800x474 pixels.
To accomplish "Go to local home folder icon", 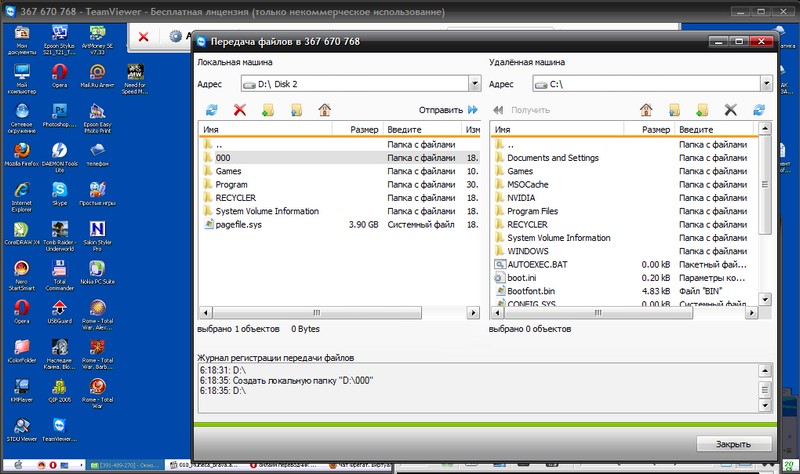I will (324, 110).
